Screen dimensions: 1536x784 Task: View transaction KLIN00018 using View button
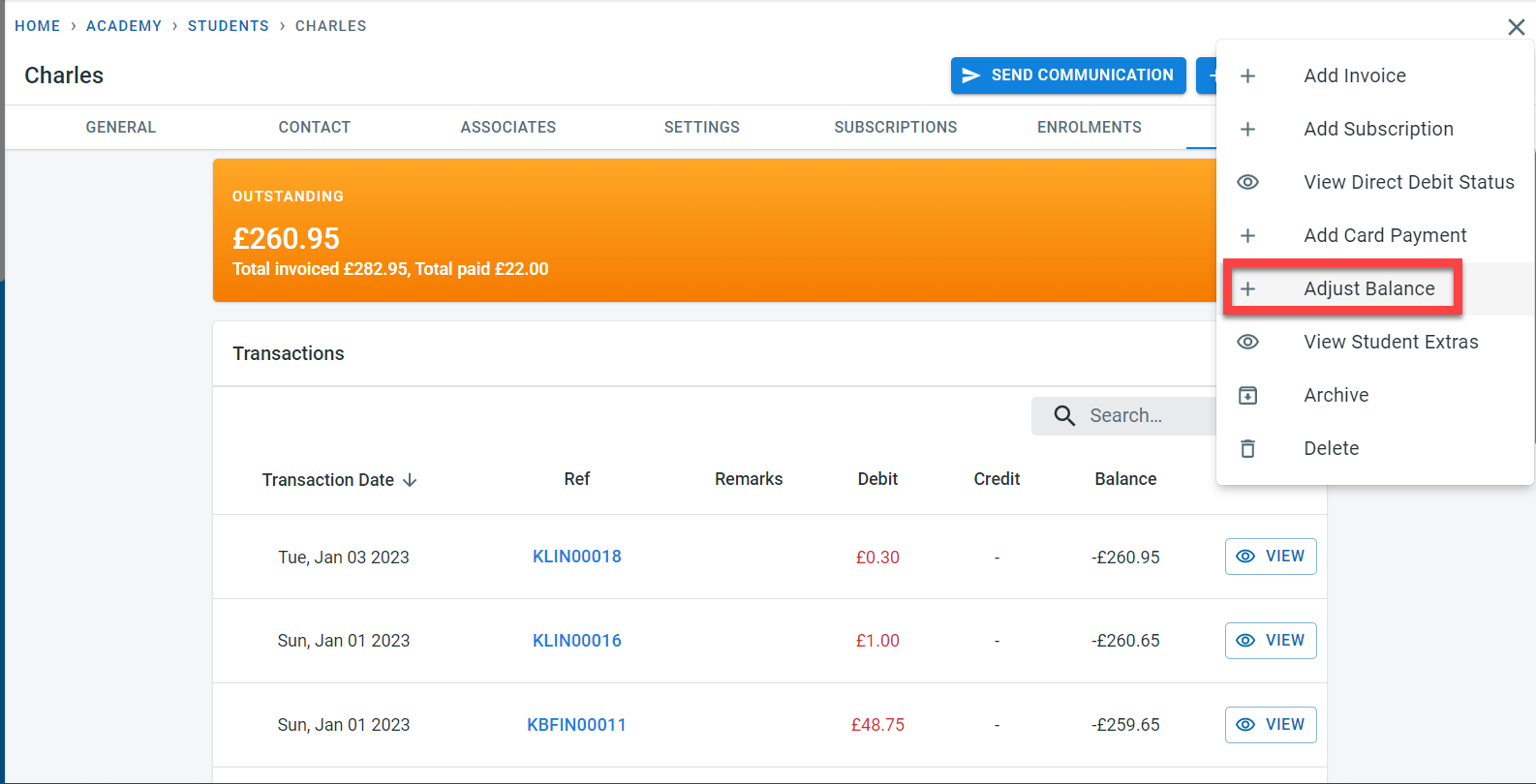[1270, 557]
